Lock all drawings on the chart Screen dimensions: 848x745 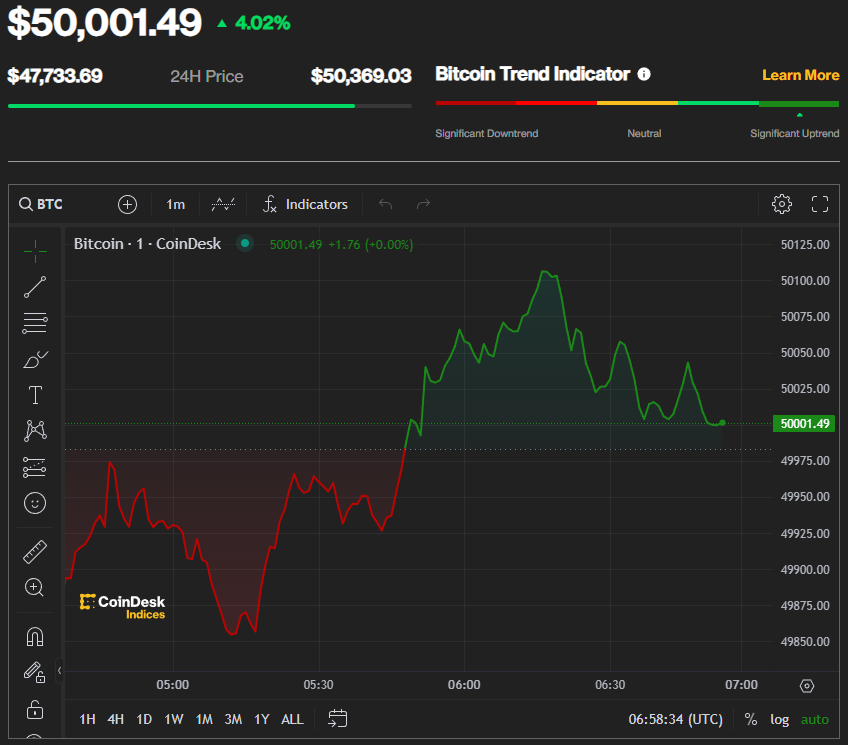[x=35, y=709]
